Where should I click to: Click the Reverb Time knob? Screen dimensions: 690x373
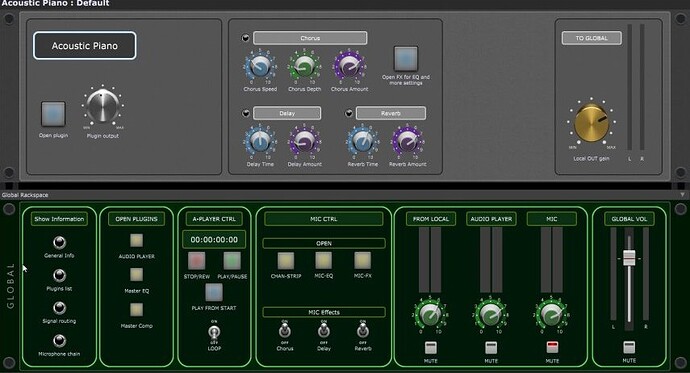(x=363, y=142)
